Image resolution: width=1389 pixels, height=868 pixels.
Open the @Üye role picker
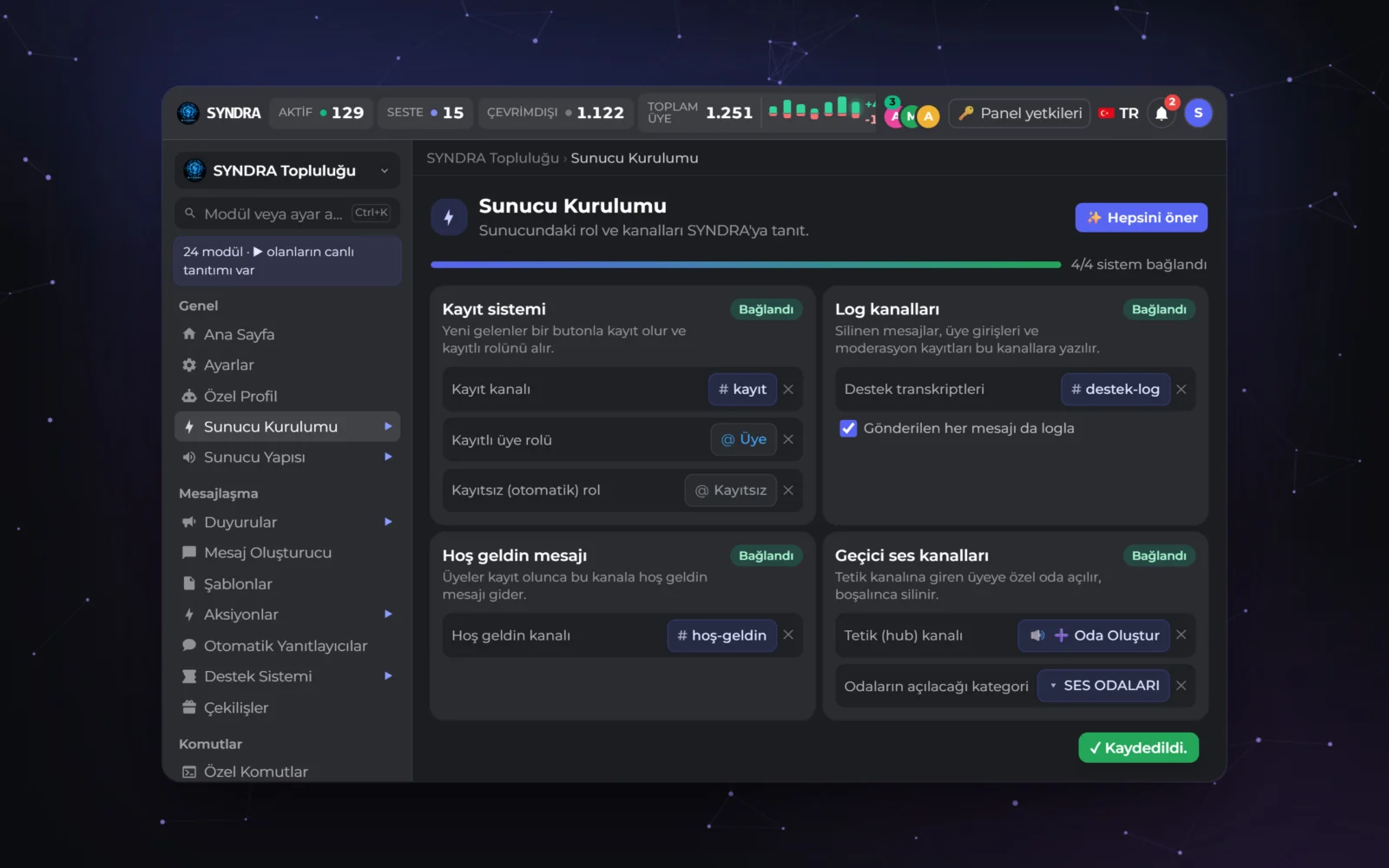744,439
